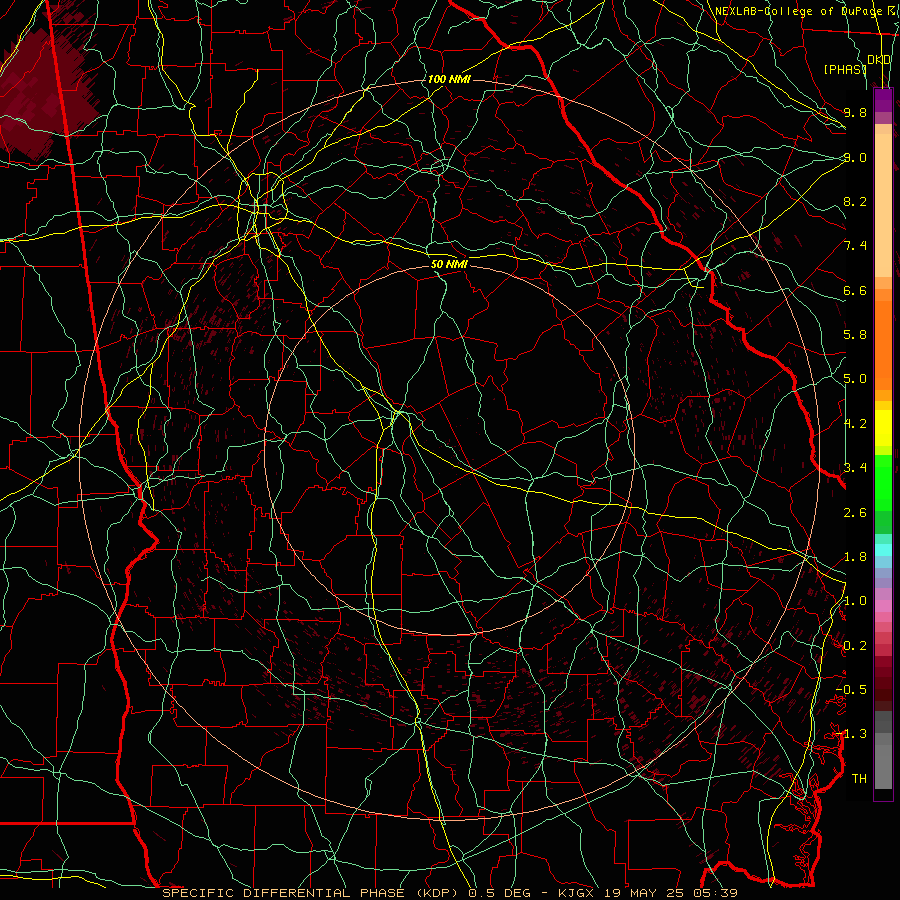Click the [PHAS] label above the color bar

(845, 69)
